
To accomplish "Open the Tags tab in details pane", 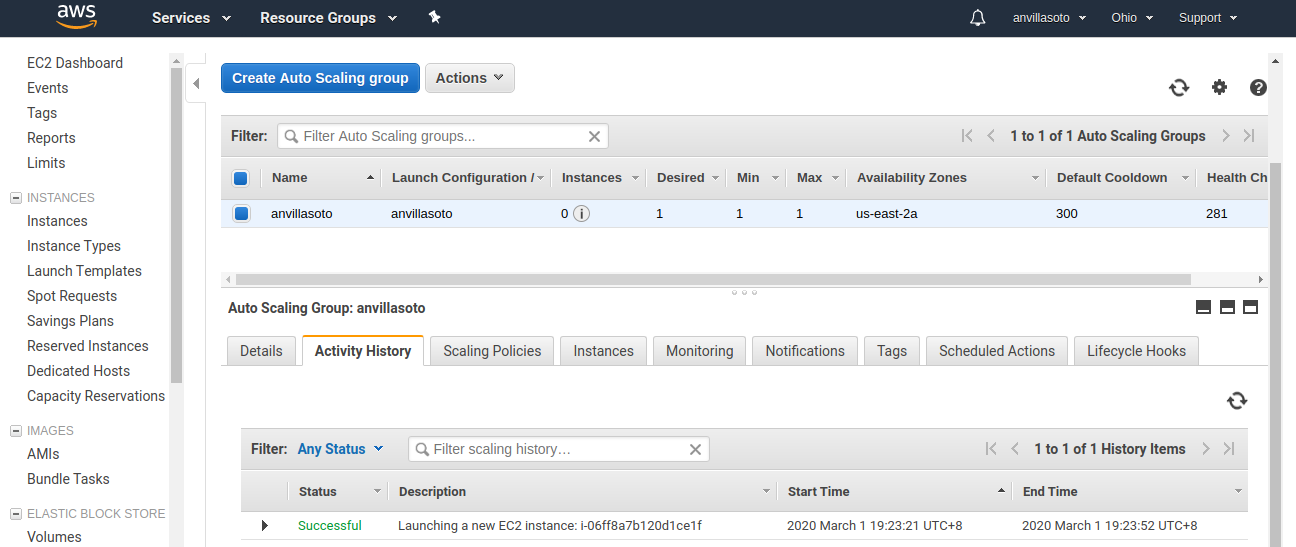I will tap(892, 351).
